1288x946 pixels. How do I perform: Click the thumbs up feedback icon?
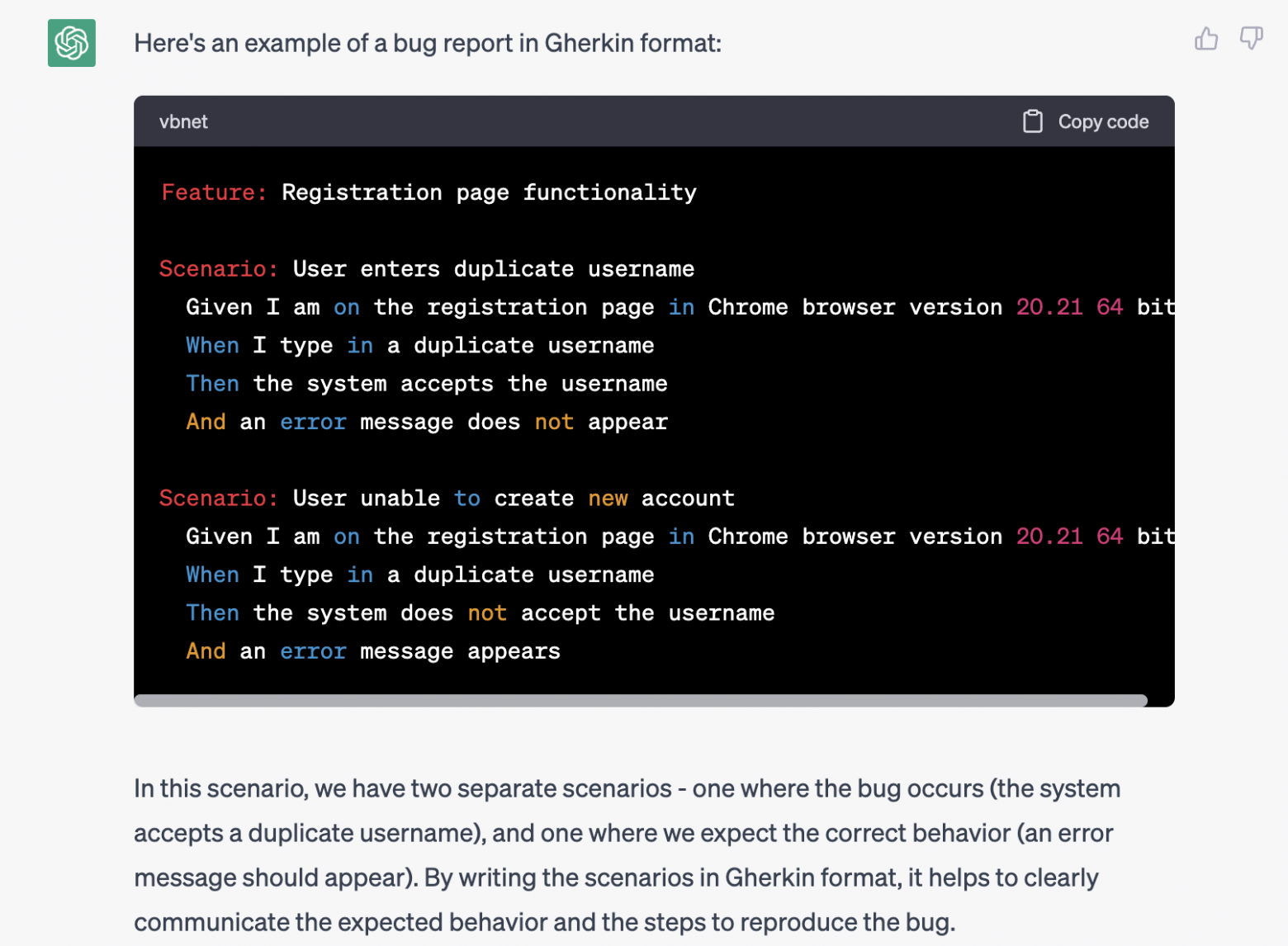click(1206, 39)
